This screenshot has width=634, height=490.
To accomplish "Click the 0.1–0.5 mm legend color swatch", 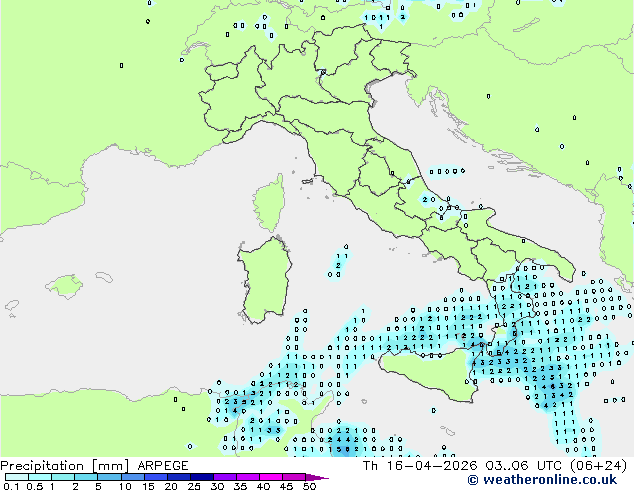I will [17, 477].
